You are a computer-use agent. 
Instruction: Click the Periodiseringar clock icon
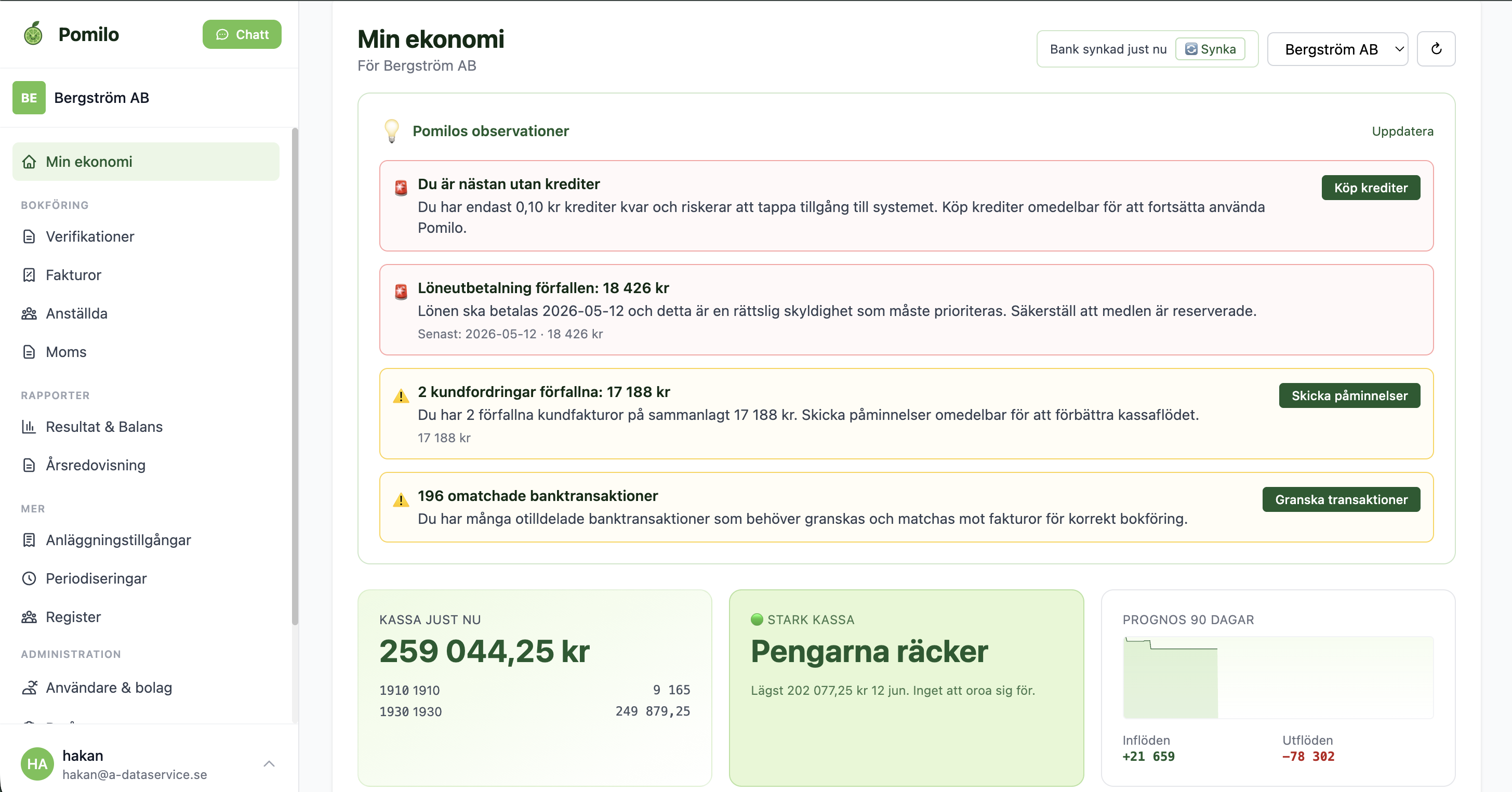29,578
